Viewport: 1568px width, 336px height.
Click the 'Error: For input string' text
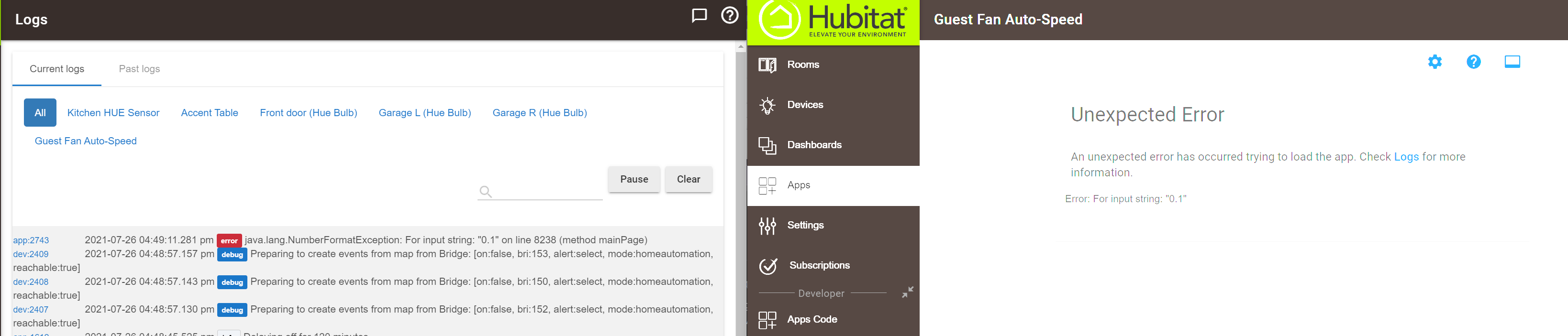pos(1125,199)
